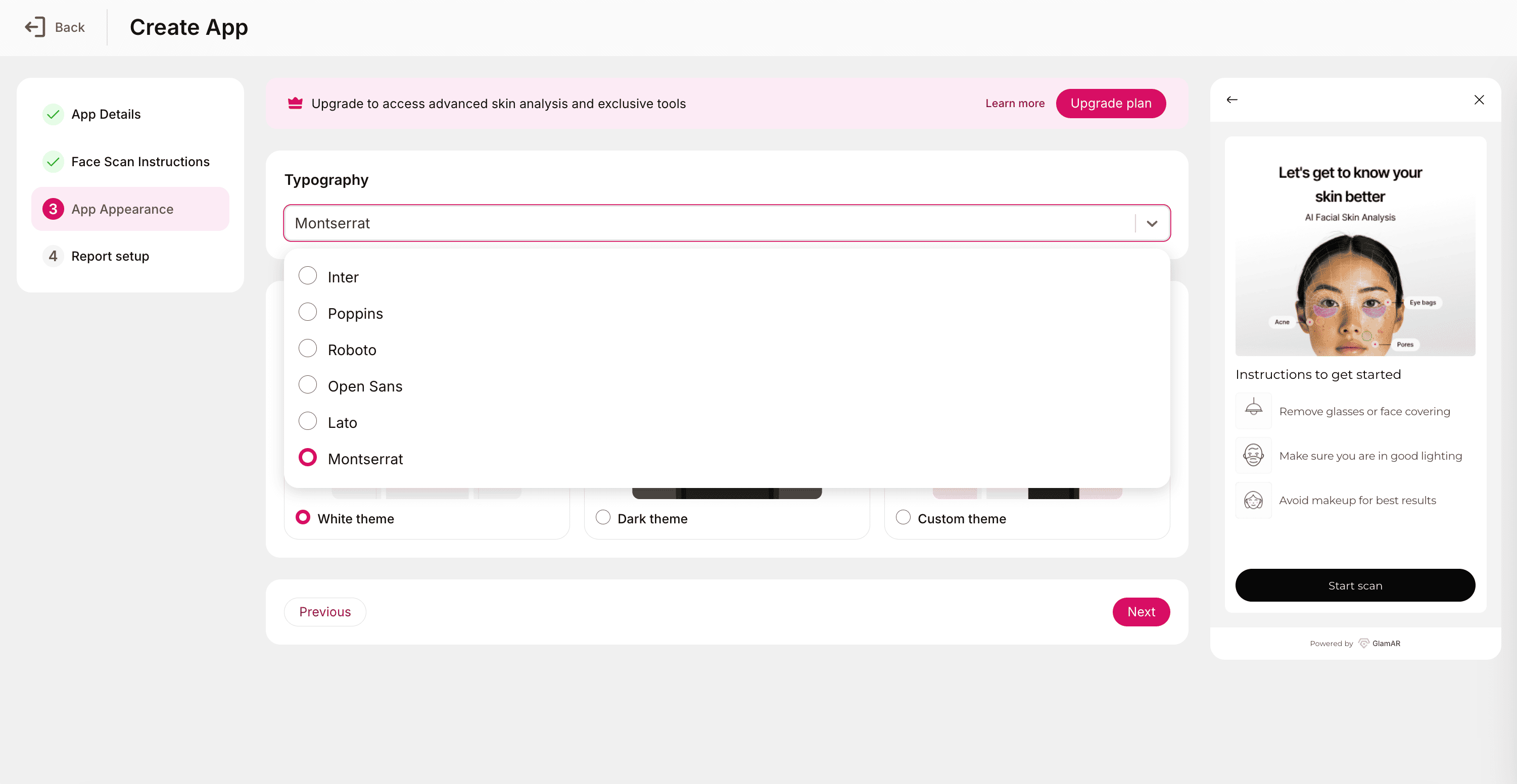Click the avoid makeup face icon
The height and width of the screenshot is (784, 1517).
(x=1253, y=500)
